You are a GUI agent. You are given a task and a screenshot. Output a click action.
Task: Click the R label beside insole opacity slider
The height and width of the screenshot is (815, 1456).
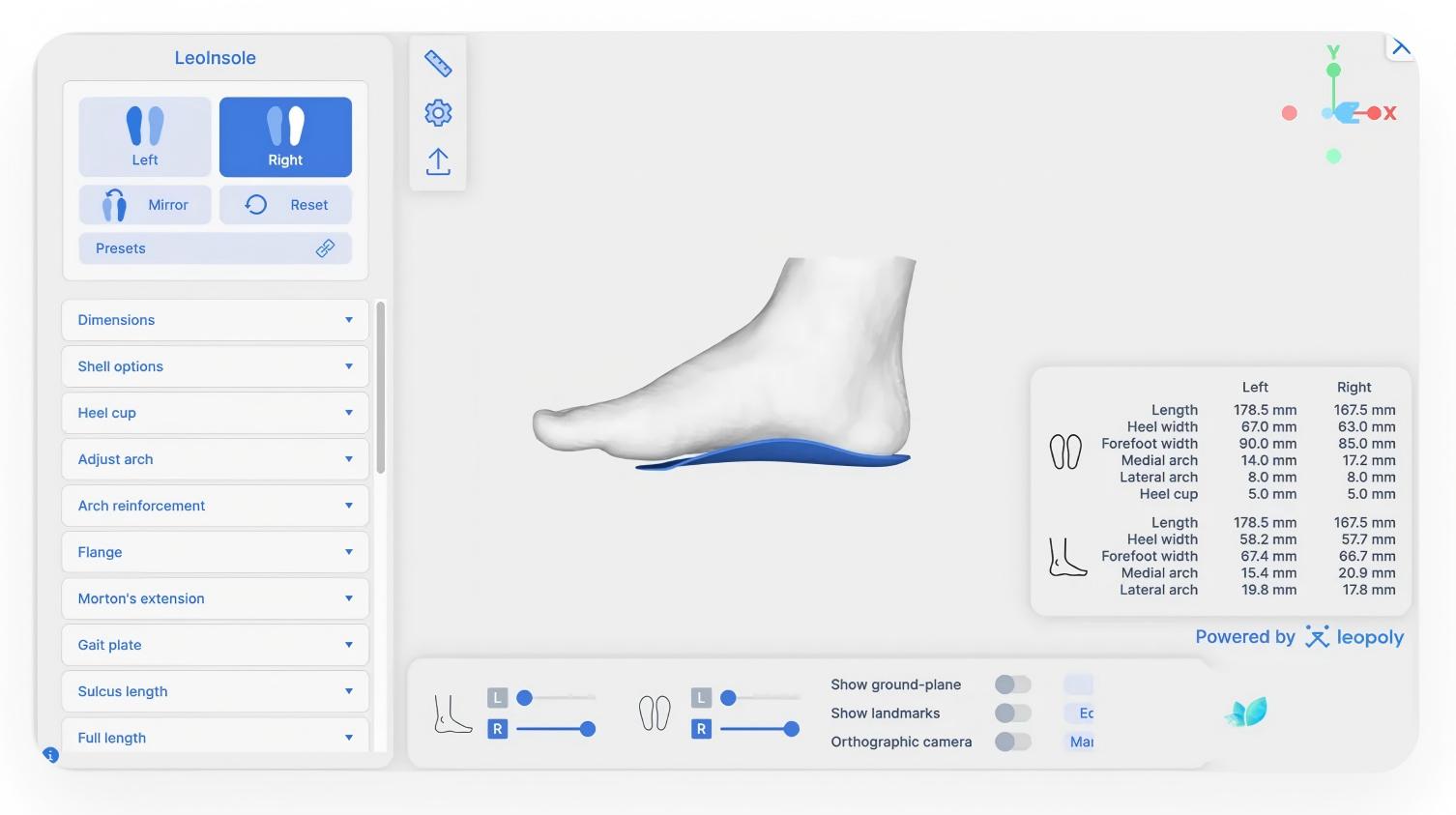(701, 729)
